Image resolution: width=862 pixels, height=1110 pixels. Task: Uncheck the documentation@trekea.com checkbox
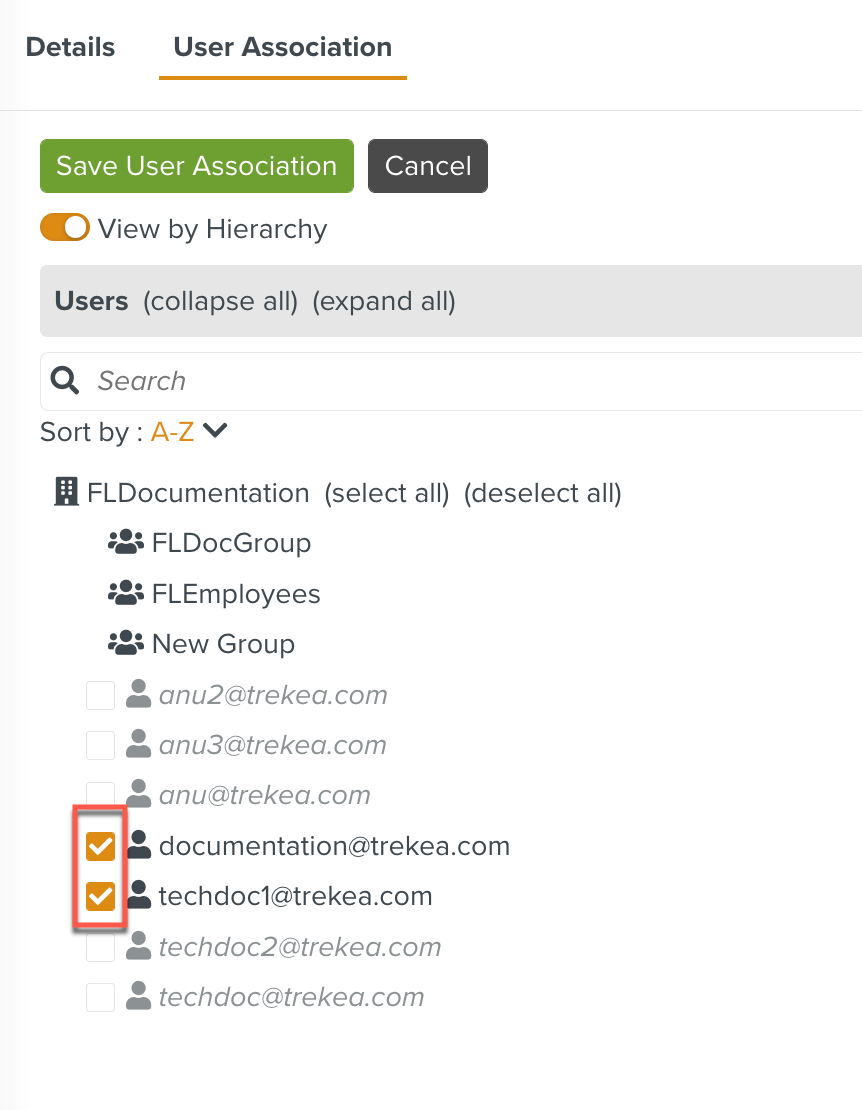pos(100,847)
